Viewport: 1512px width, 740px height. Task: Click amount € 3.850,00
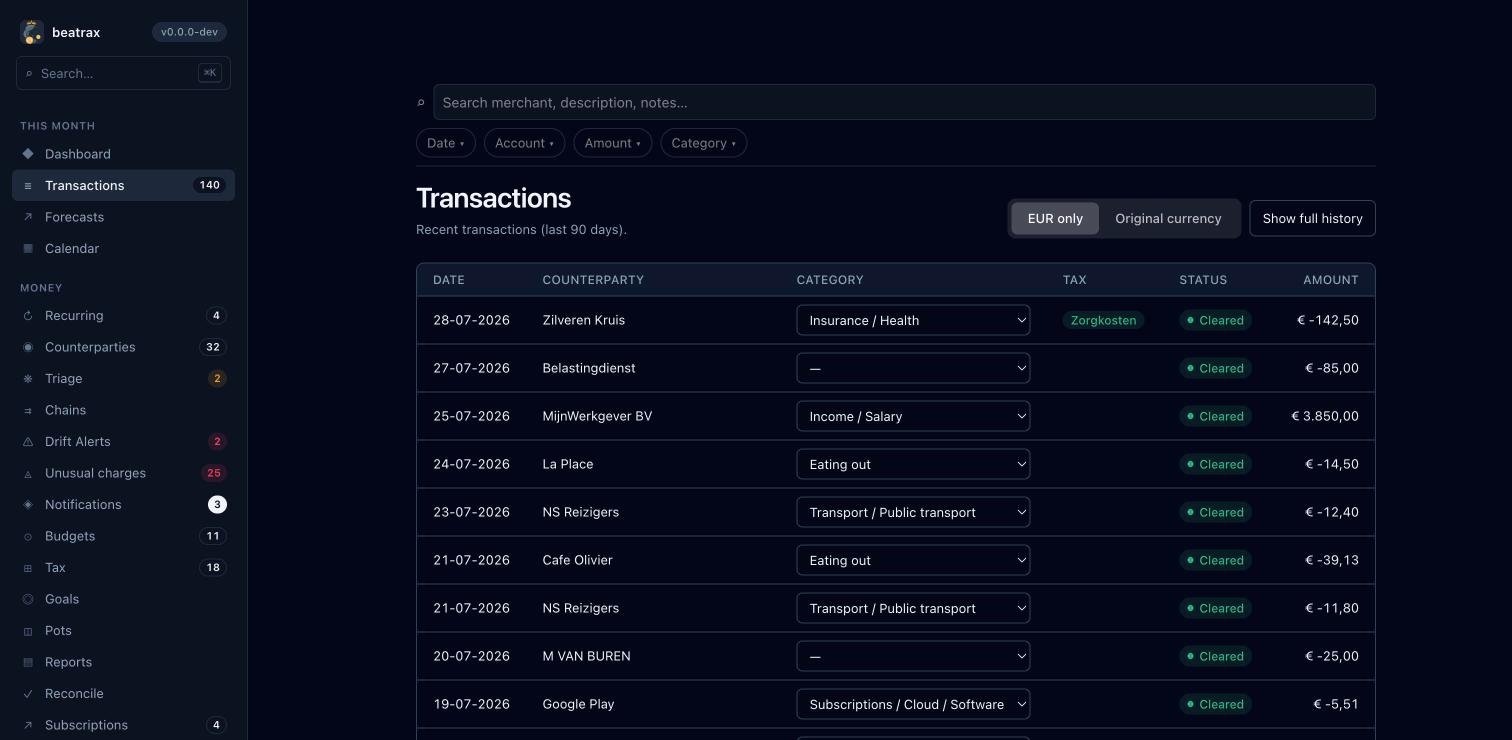pyautogui.click(x=1325, y=416)
